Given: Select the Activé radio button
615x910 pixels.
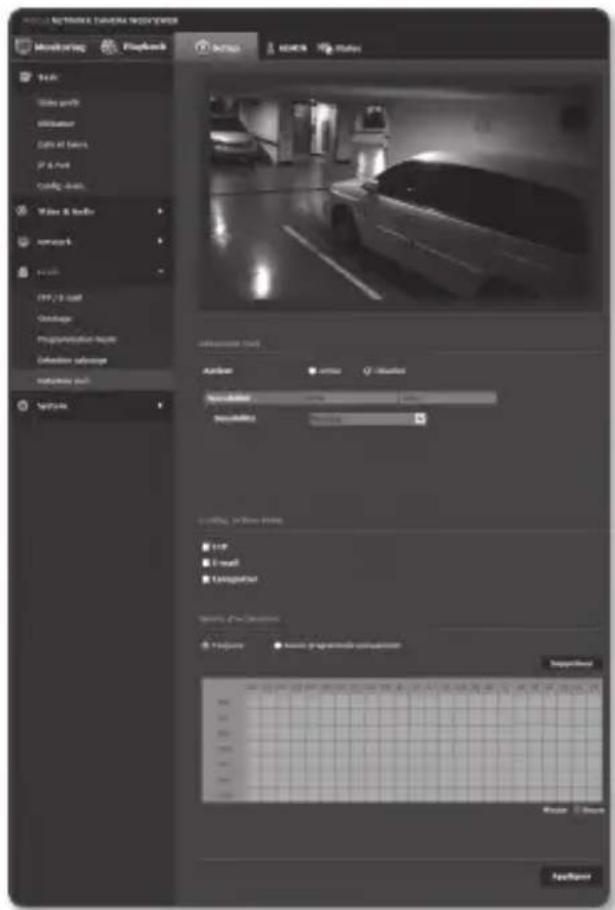Looking at the screenshot, I should [312, 371].
